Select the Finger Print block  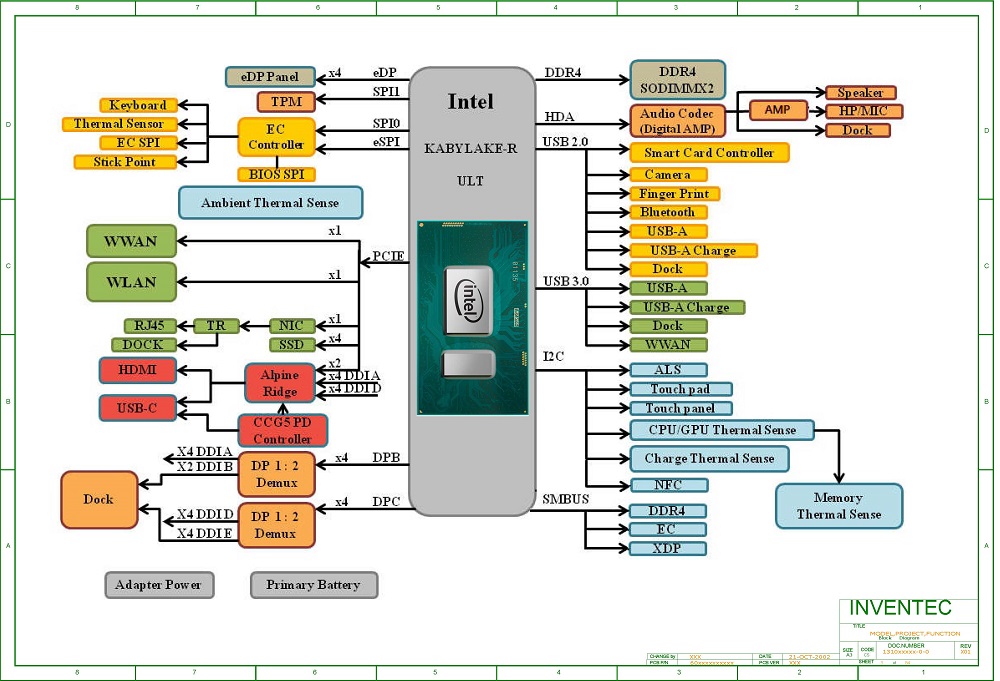674,194
